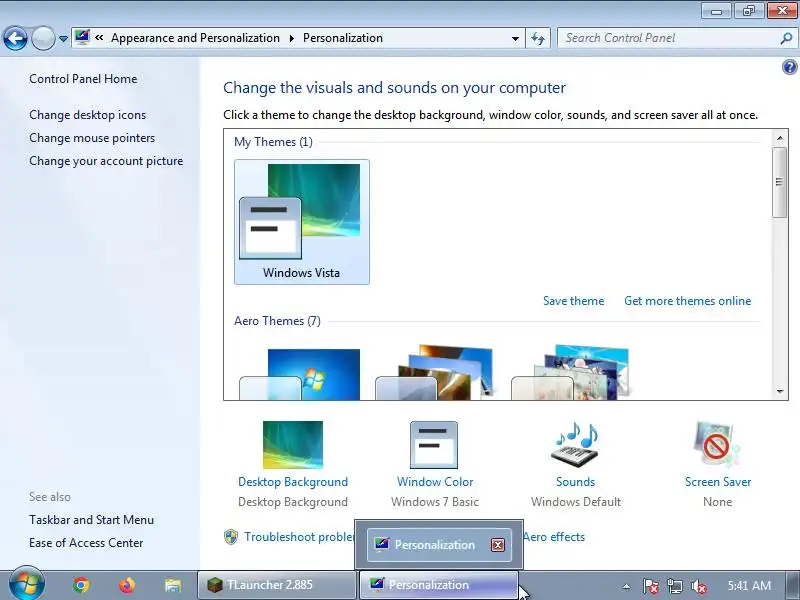
Task: Open Taskbar and Start Menu
Action: click(x=91, y=520)
